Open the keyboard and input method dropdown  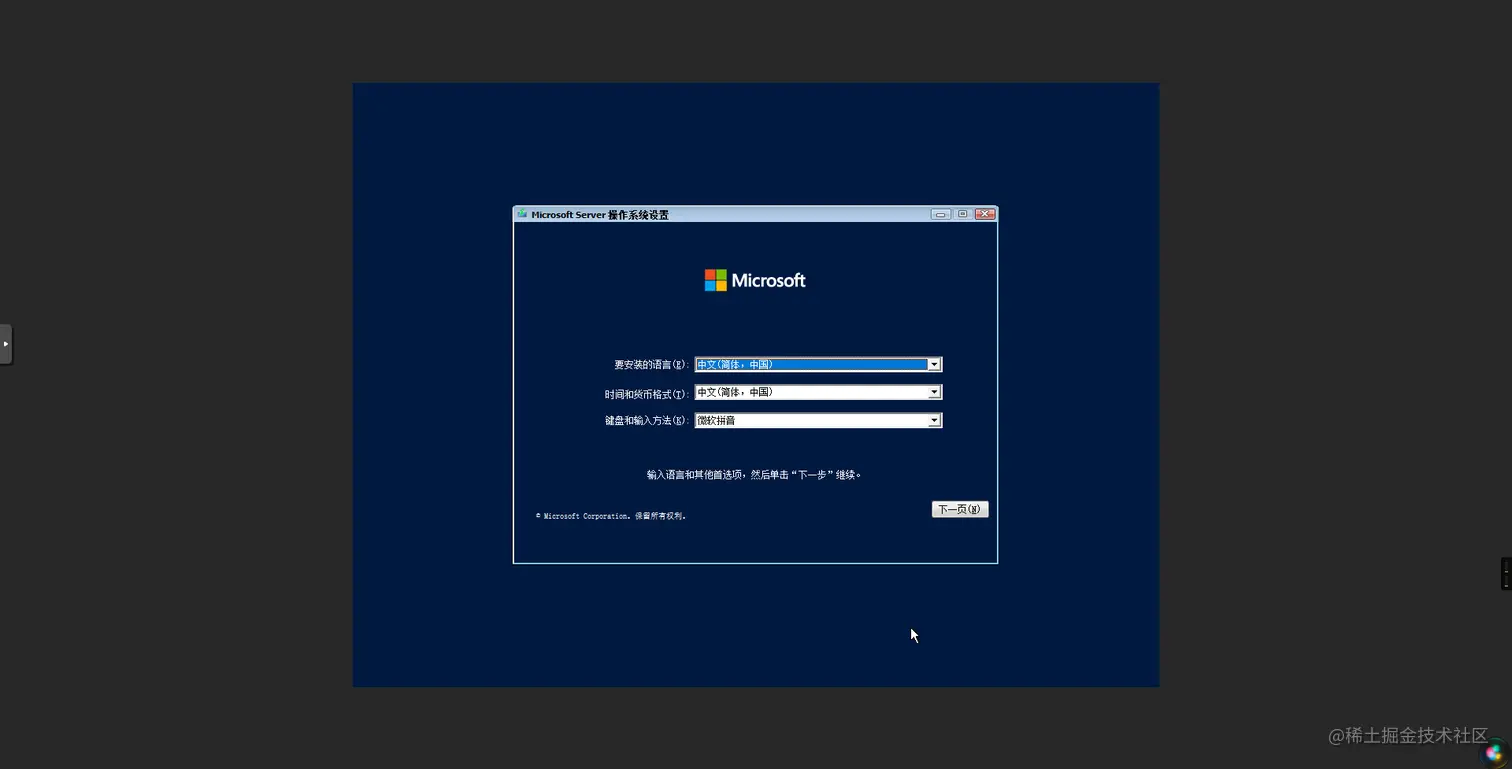(818, 421)
